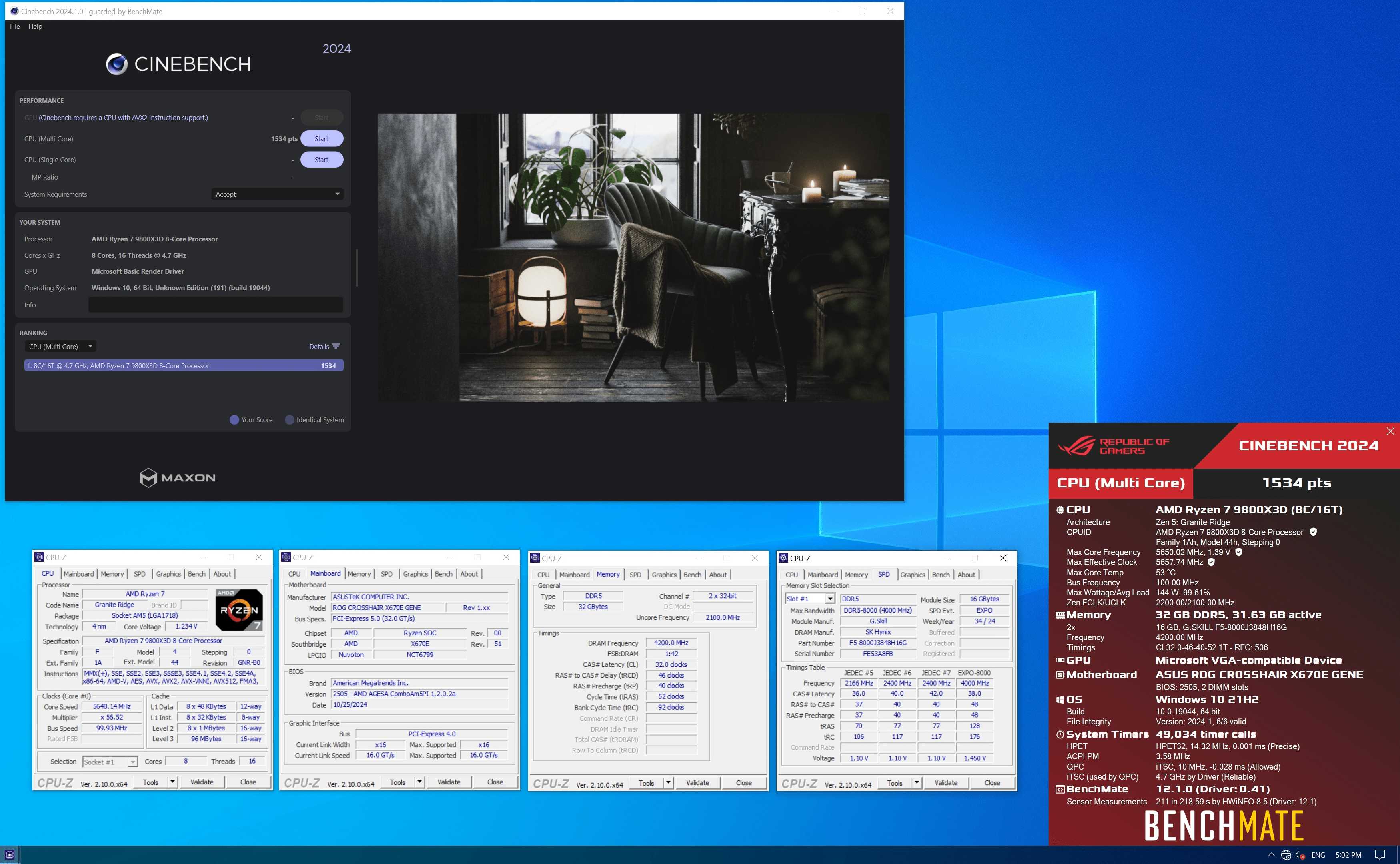Switch to Graphics tab in CPU-Z Mainboard window

[x=415, y=574]
